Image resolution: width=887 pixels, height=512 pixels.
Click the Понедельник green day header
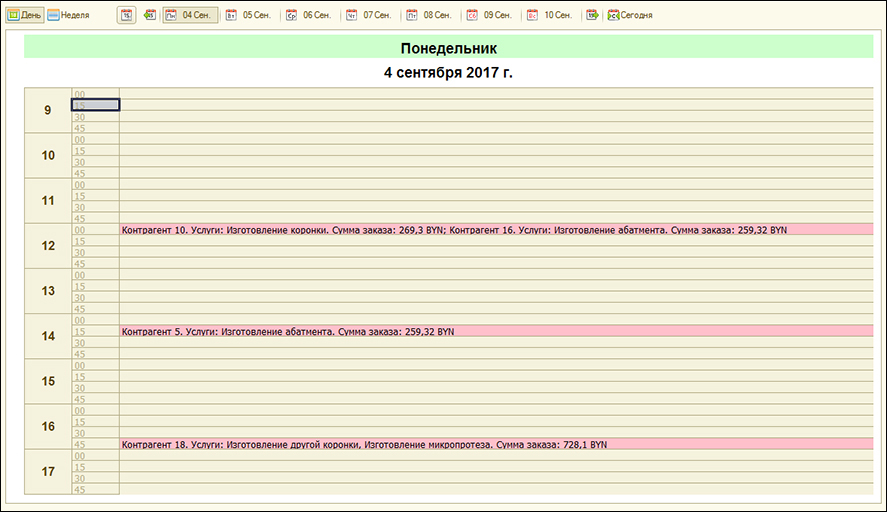pos(448,48)
